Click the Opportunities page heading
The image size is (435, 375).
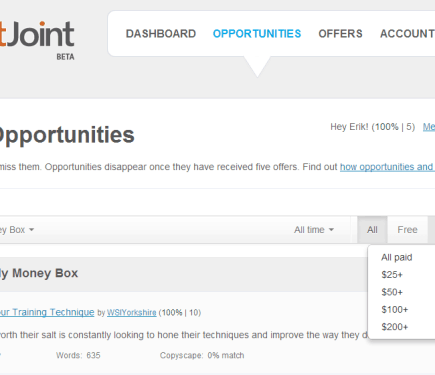pos(67,135)
